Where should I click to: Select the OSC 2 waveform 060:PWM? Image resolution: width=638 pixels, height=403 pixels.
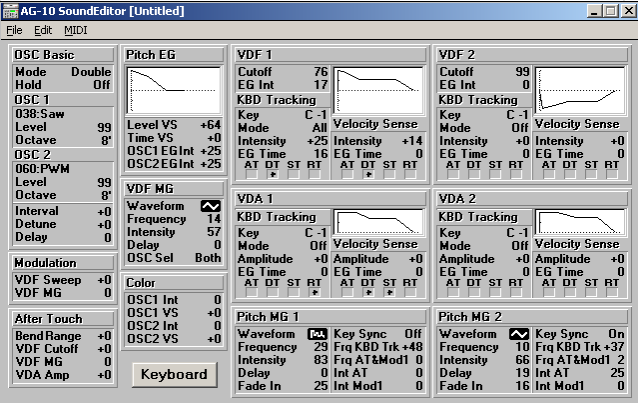click(42, 169)
